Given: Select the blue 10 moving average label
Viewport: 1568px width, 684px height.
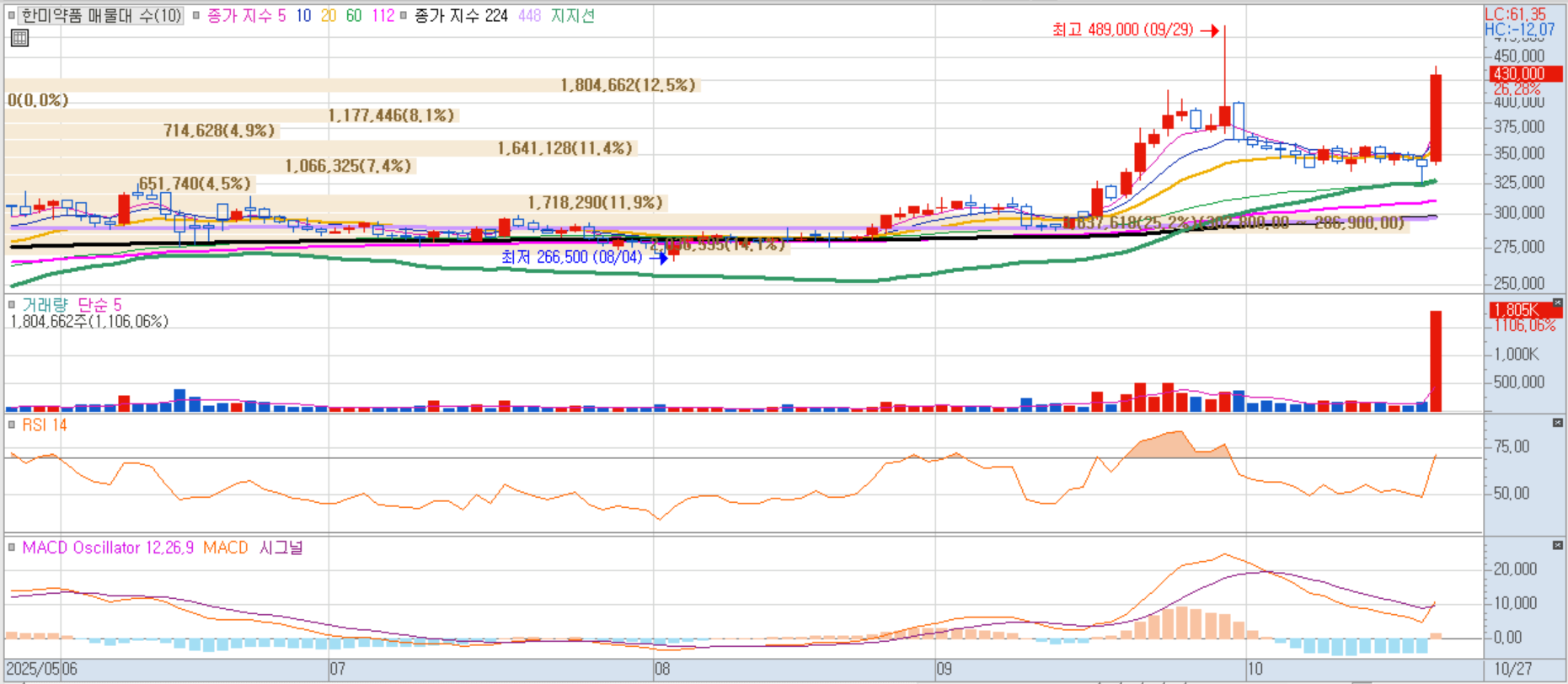Looking at the screenshot, I should (x=303, y=15).
